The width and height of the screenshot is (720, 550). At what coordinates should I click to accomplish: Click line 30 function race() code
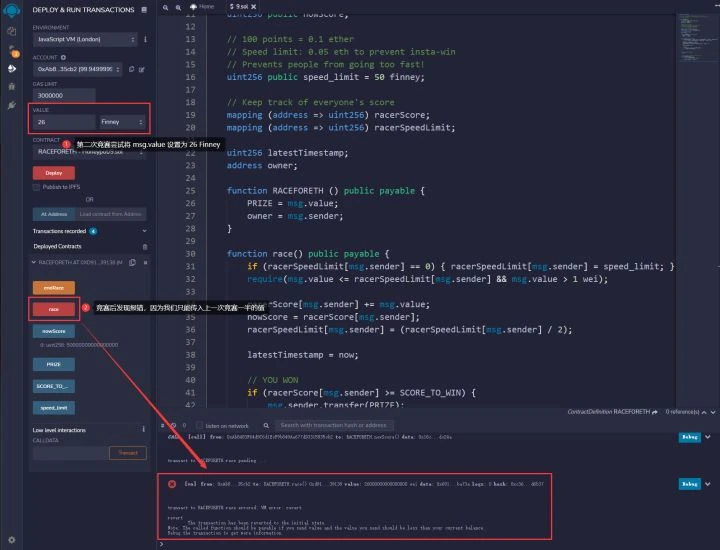pyautogui.click(x=308, y=254)
